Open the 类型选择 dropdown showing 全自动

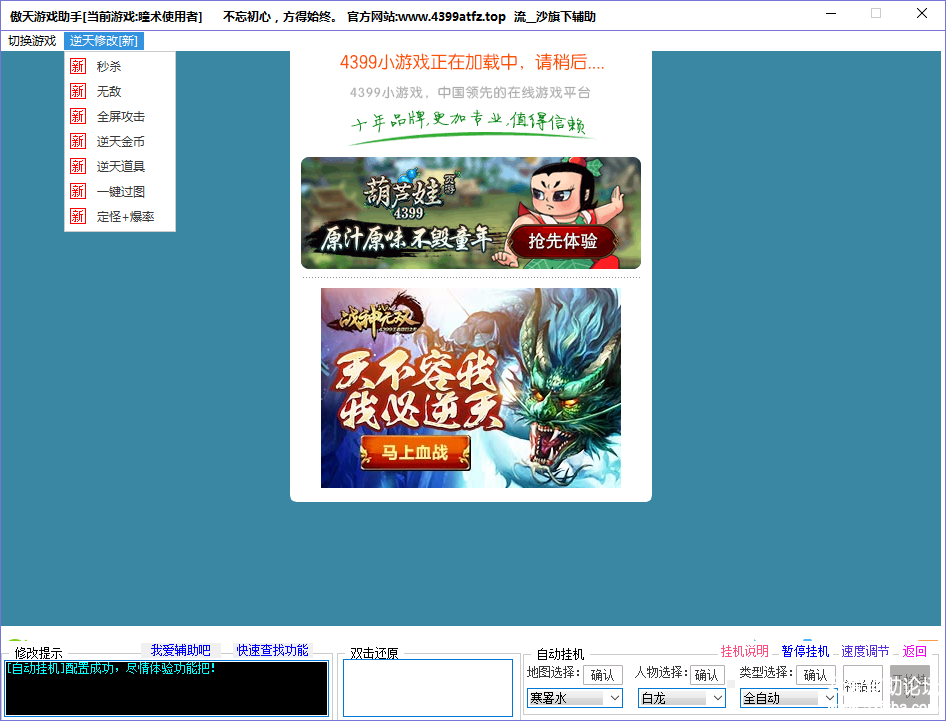[789, 698]
